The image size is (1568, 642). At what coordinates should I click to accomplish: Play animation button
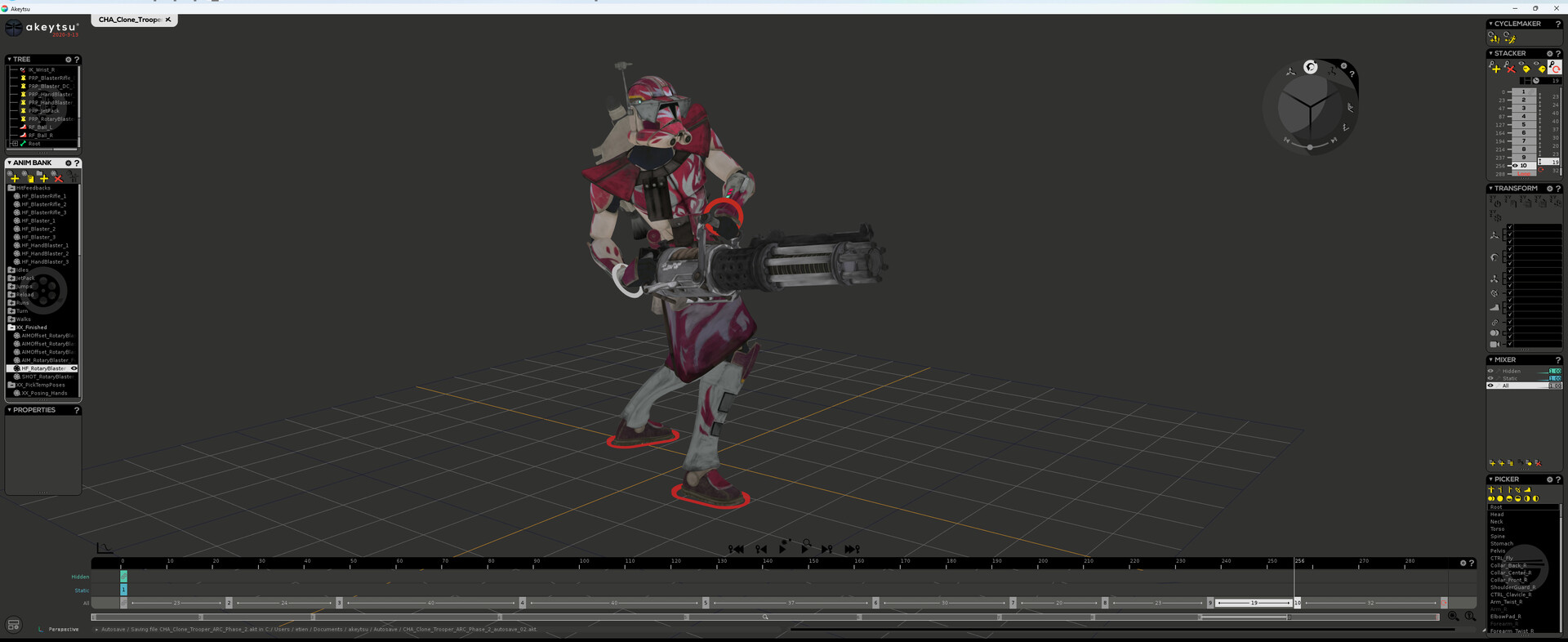(x=782, y=549)
